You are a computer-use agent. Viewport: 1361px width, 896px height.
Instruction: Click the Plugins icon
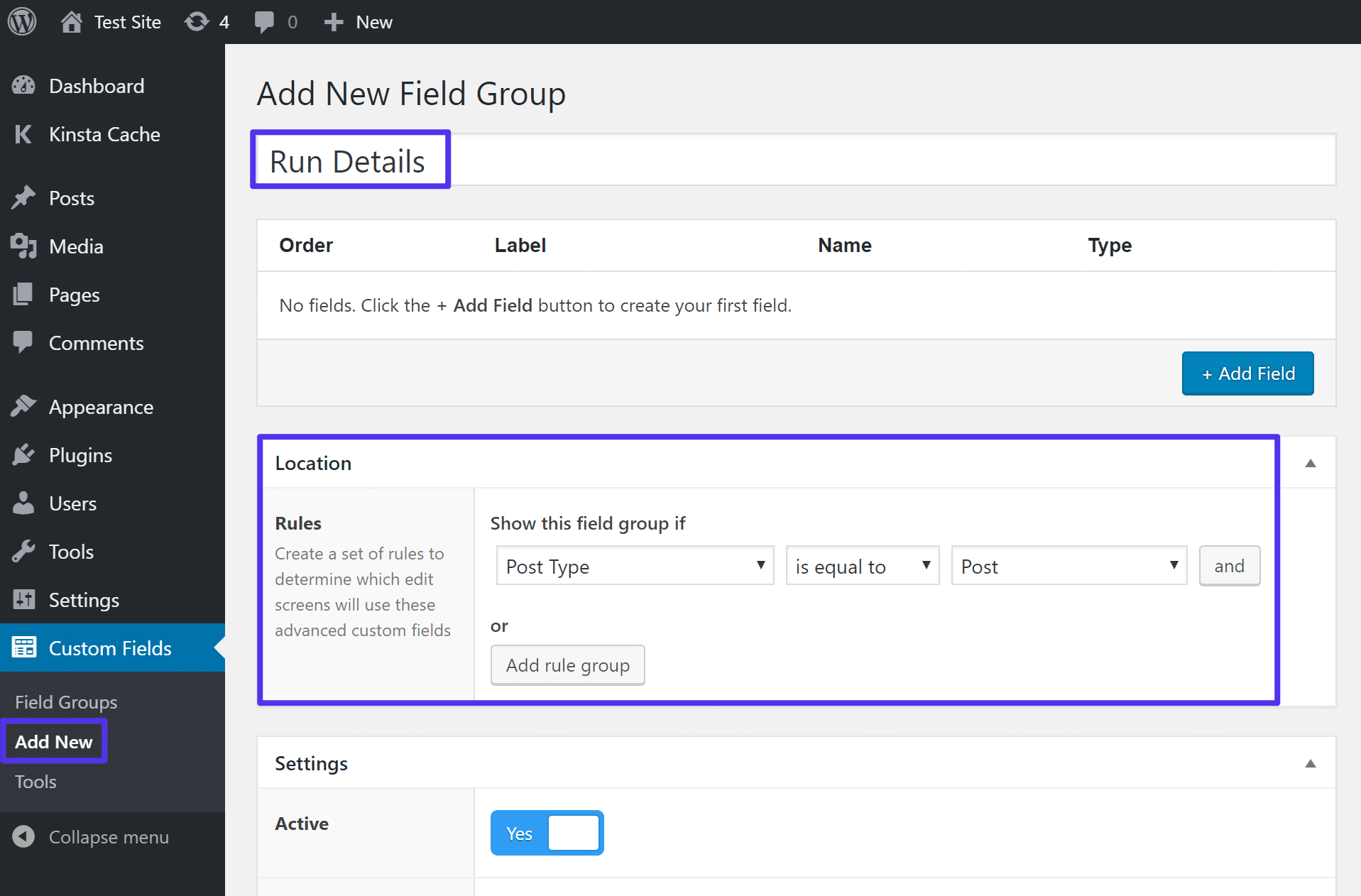(23, 455)
